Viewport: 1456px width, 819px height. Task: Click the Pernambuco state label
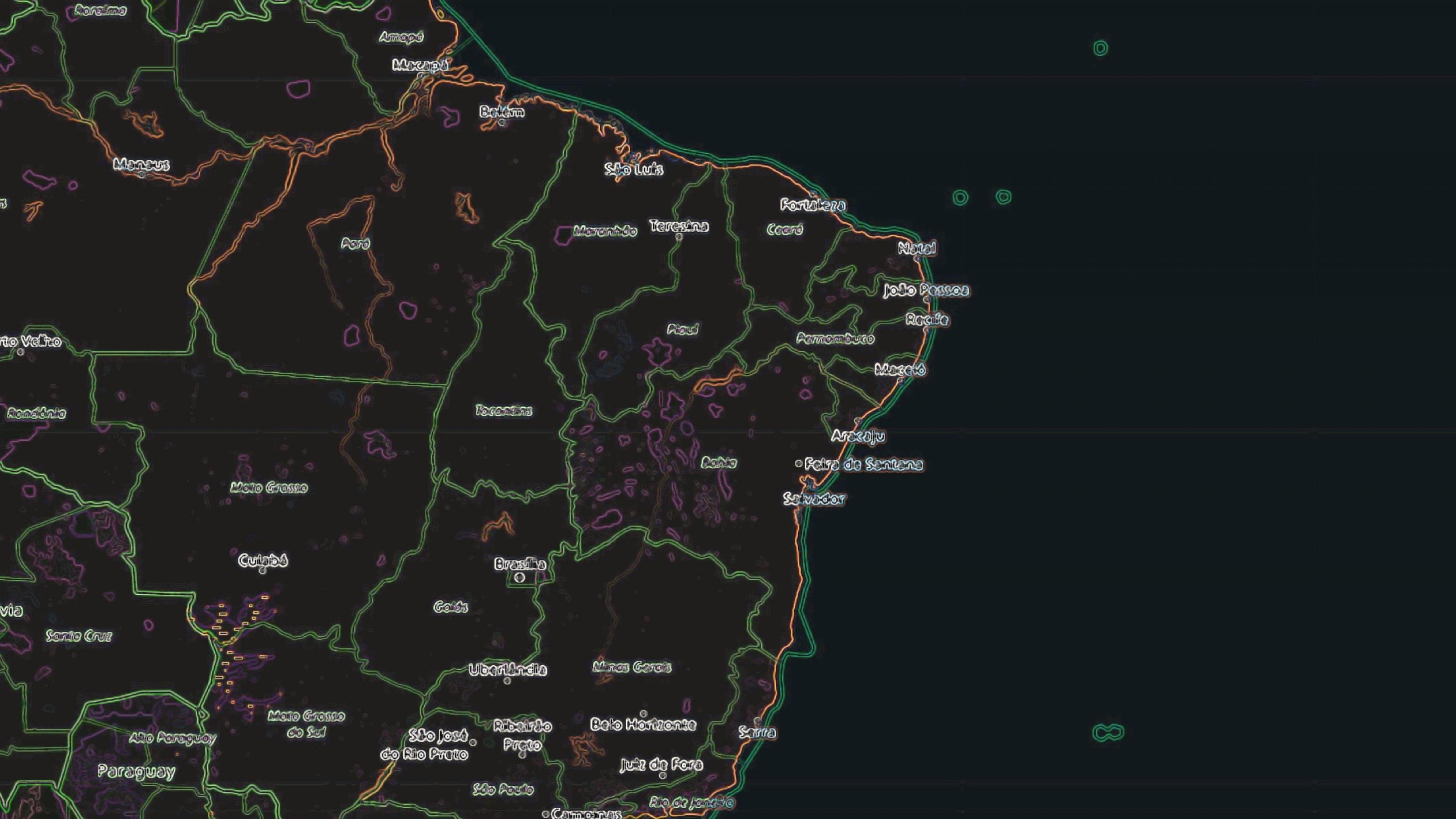pos(835,339)
